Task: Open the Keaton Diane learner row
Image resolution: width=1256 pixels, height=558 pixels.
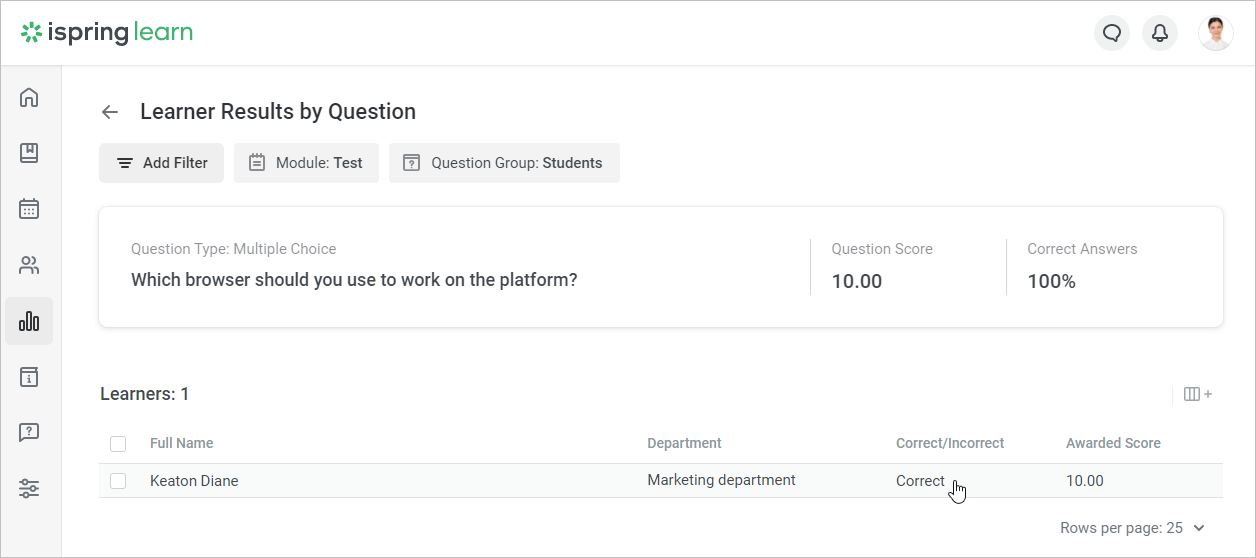Action: click(x=661, y=481)
